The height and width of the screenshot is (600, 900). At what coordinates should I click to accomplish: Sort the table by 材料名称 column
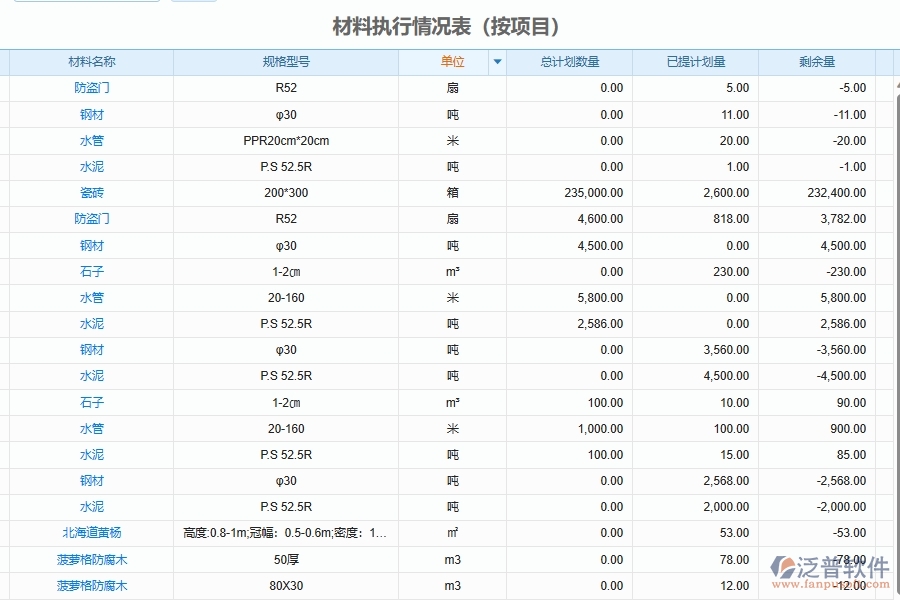[92, 61]
